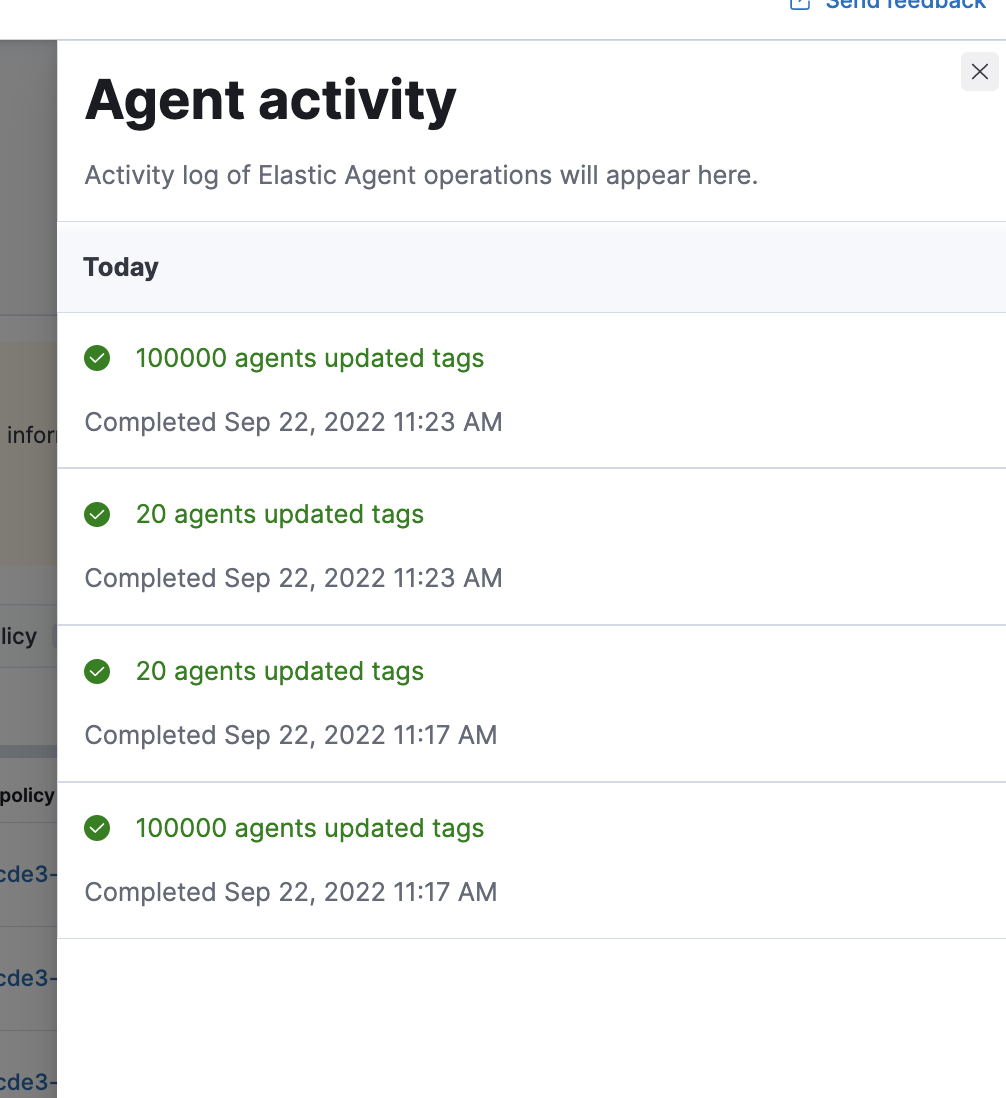Click the dimmed policy column header behind flyout

[28, 796]
